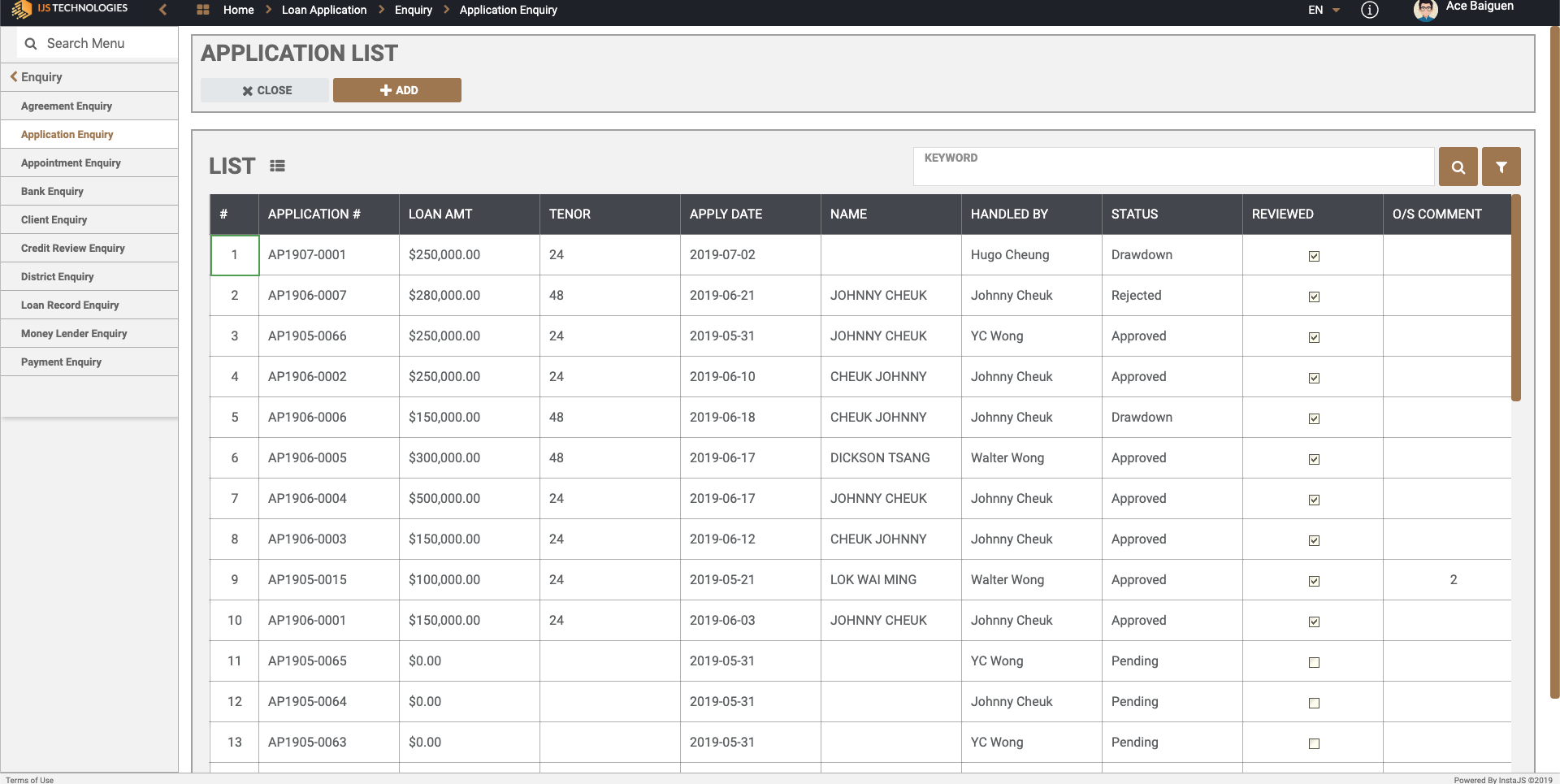Screen dimensions: 1560x784
Task: Open the filter funnel button
Action: (x=1501, y=167)
